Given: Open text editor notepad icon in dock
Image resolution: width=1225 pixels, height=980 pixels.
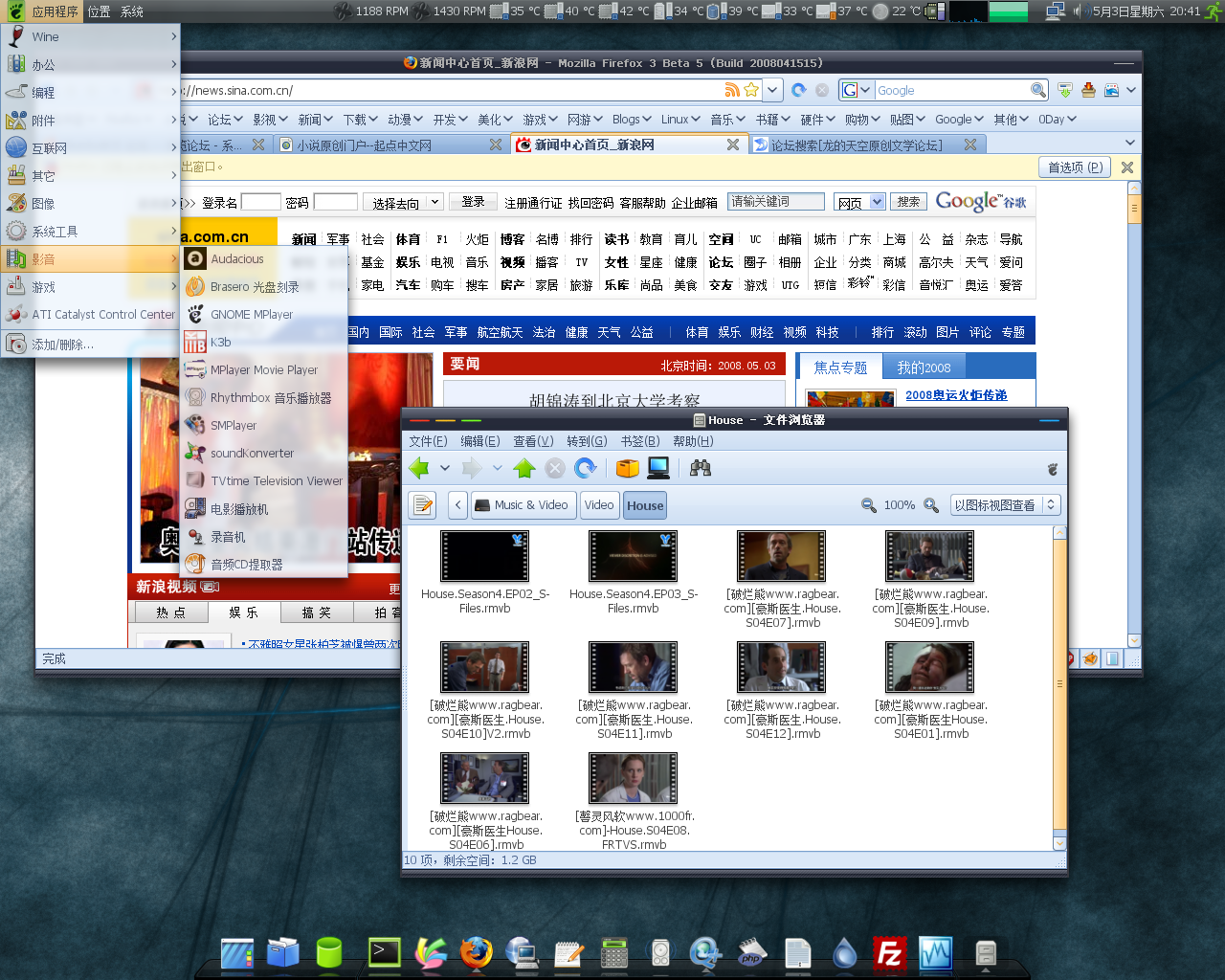Looking at the screenshot, I should [x=568, y=953].
